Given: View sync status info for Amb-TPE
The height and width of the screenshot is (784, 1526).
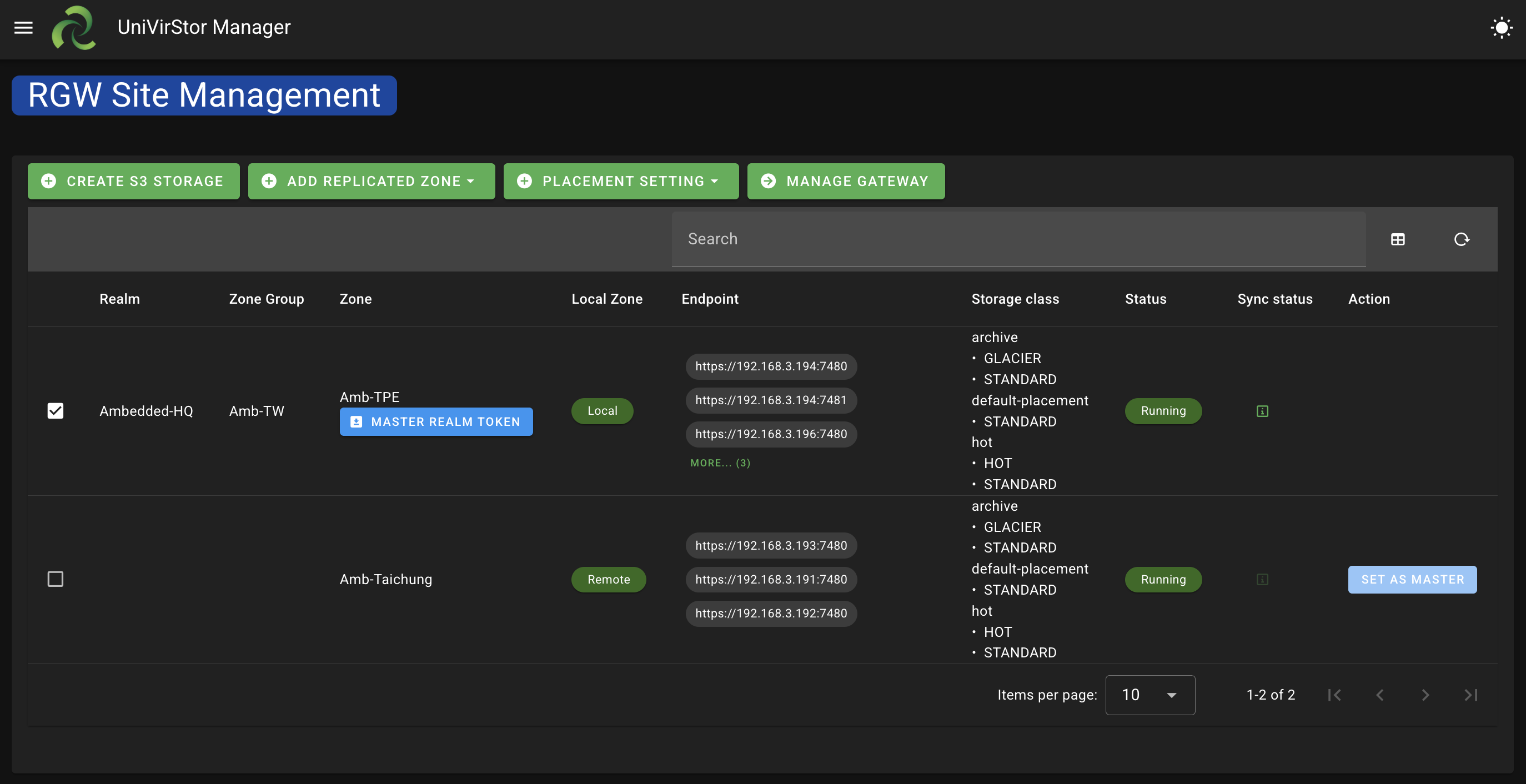Looking at the screenshot, I should 1262,411.
